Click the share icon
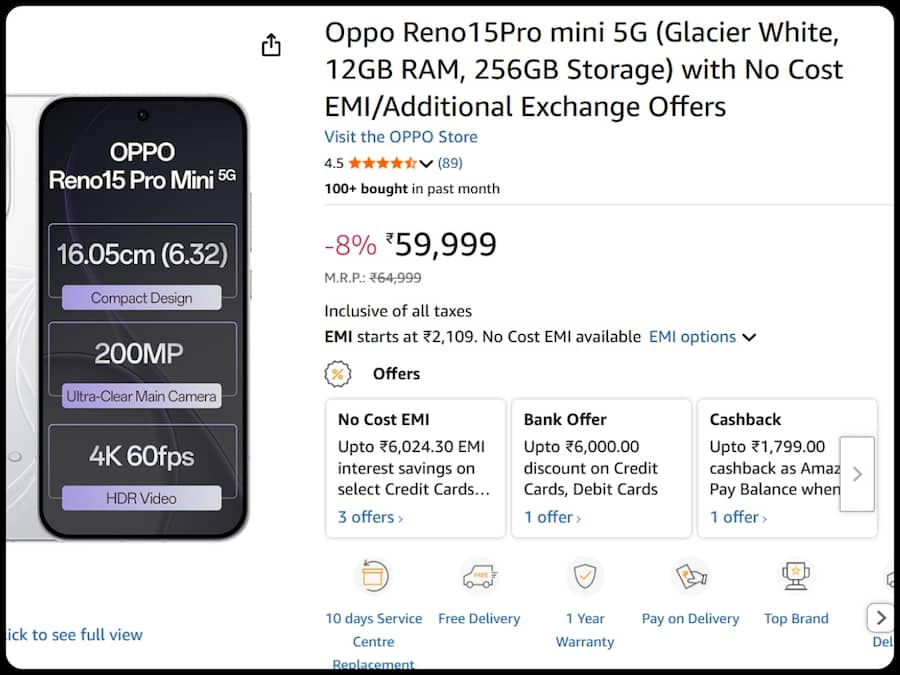Viewport: 900px width, 675px height. [270, 44]
